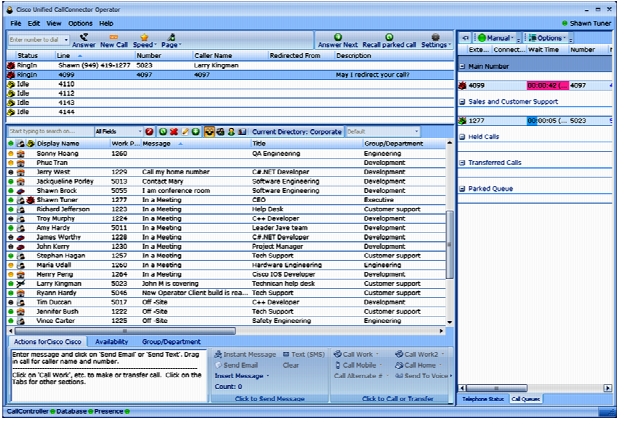Click idle phone icon for line 4110

coord(11,84)
